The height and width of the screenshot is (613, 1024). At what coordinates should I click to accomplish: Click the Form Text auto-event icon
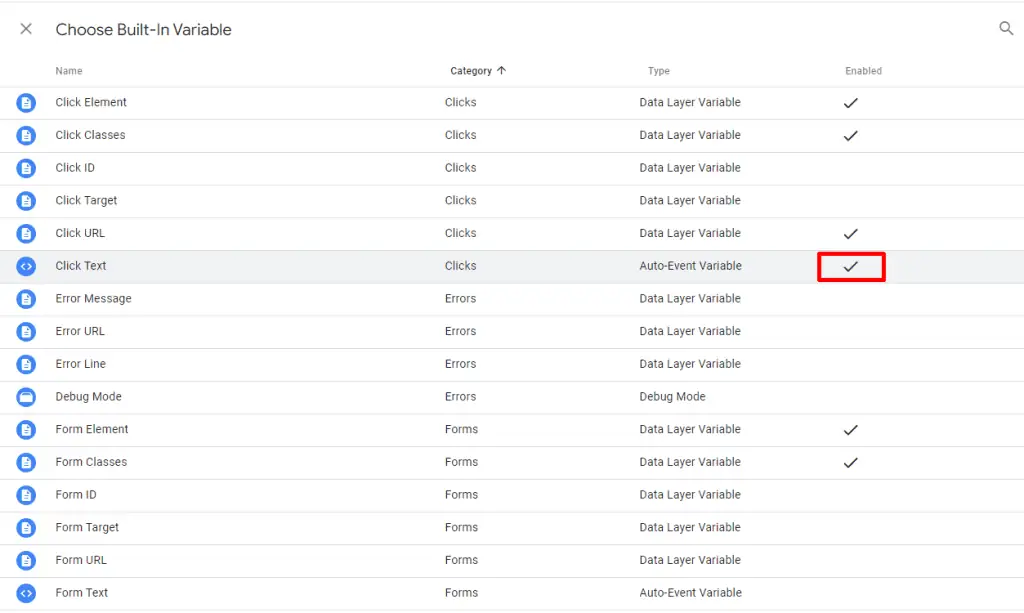(26, 593)
